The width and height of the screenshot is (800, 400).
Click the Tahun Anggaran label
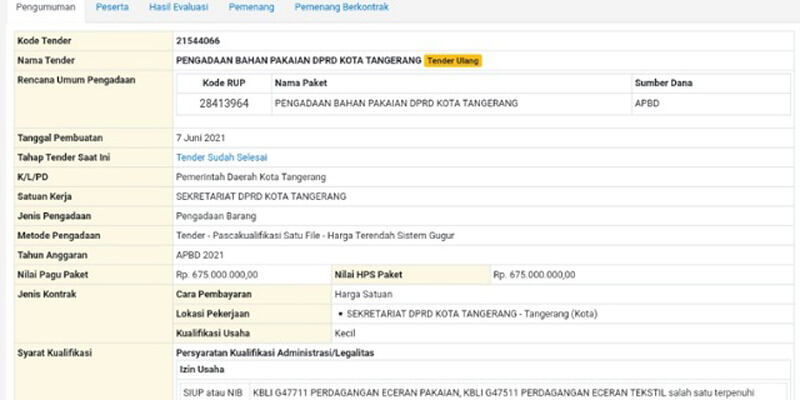tap(53, 255)
